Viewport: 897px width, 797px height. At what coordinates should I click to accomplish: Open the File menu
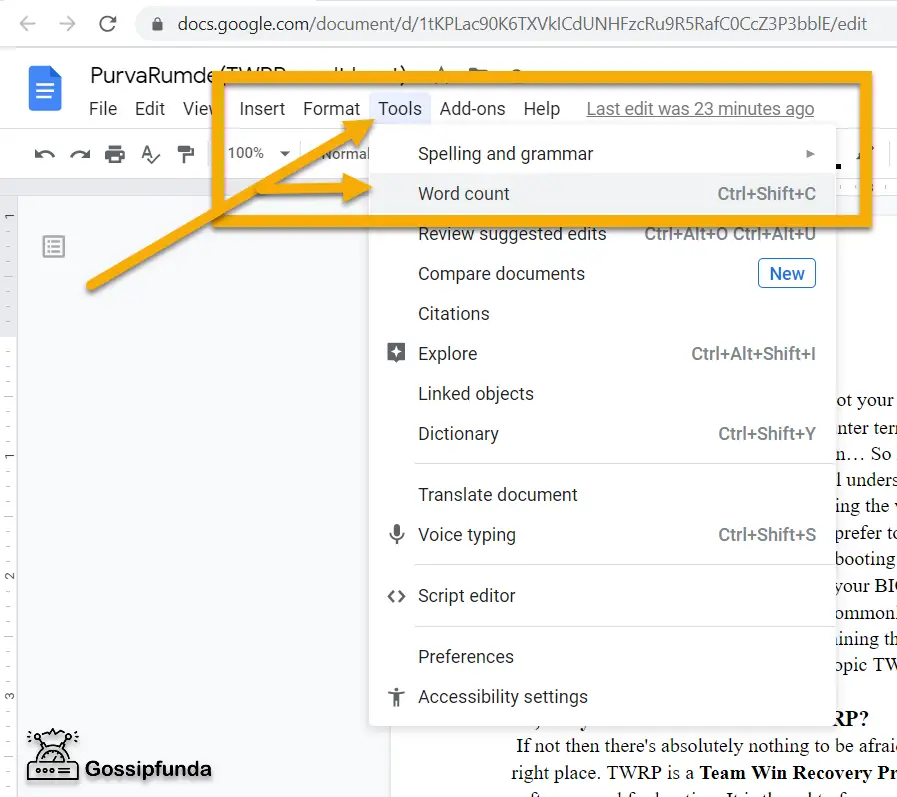pos(103,109)
